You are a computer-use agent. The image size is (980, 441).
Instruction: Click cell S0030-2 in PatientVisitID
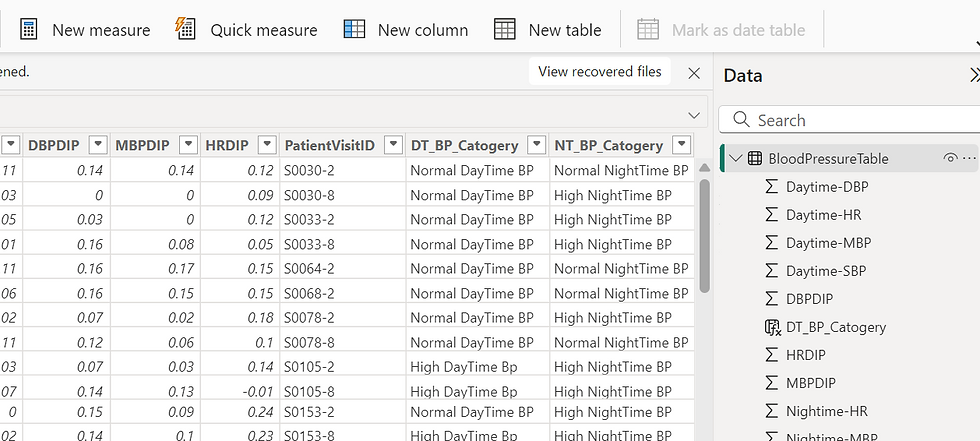click(x=342, y=170)
